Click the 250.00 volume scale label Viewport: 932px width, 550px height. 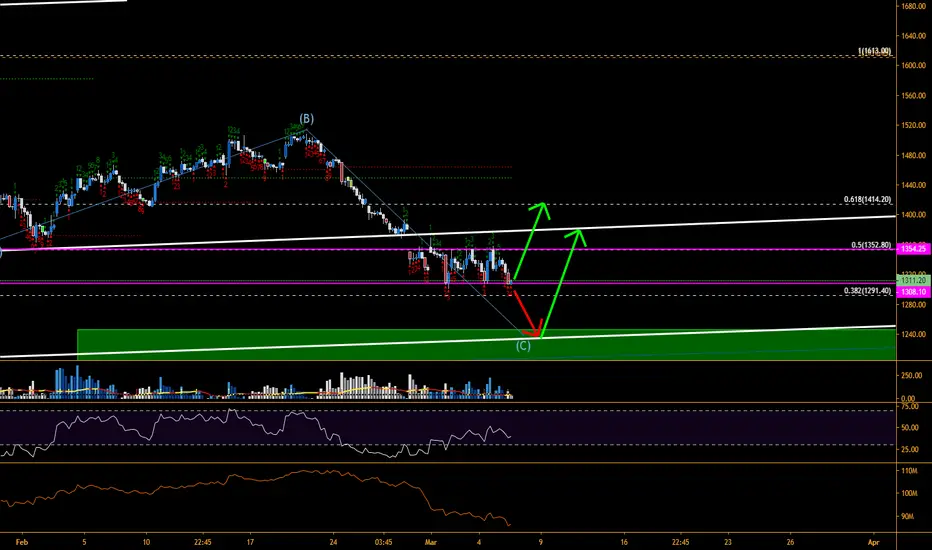click(912, 376)
